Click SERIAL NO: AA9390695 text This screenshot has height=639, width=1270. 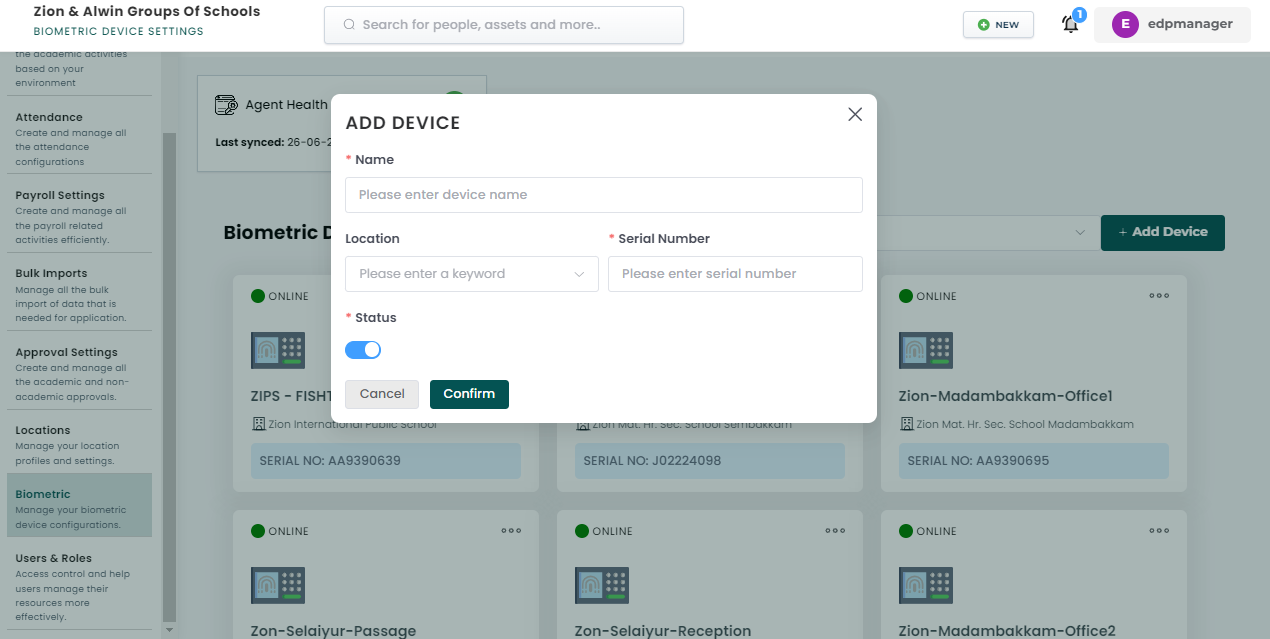pos(978,461)
